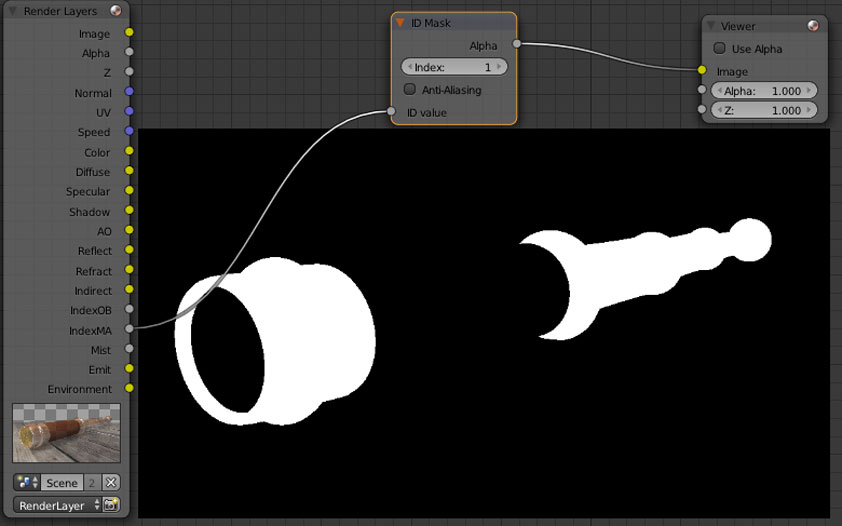The height and width of the screenshot is (526, 842).
Task: Click the Viewer Alpha value slider
Action: [x=763, y=90]
